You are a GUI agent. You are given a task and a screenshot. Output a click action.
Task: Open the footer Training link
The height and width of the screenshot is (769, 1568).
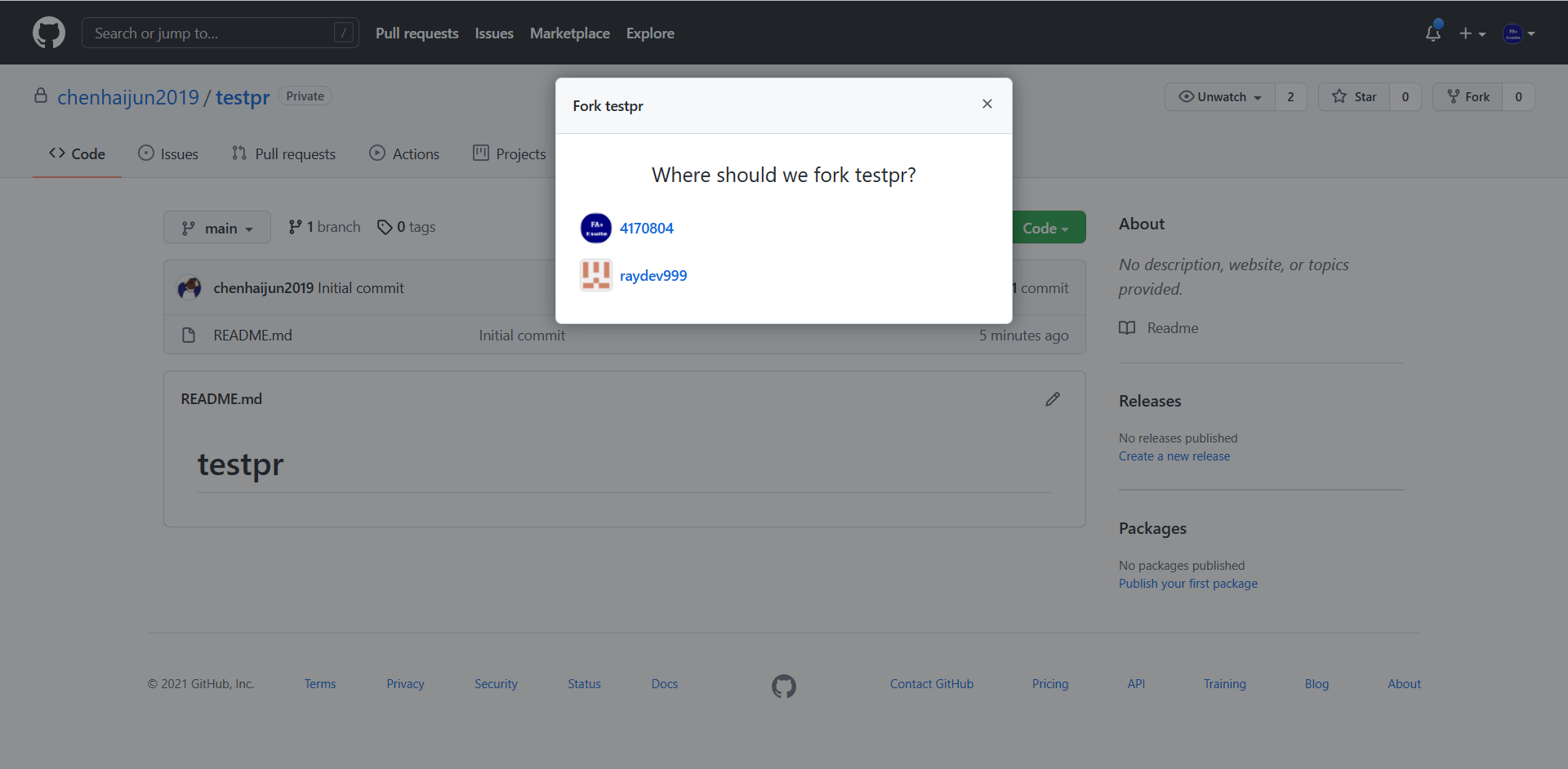(x=1224, y=684)
